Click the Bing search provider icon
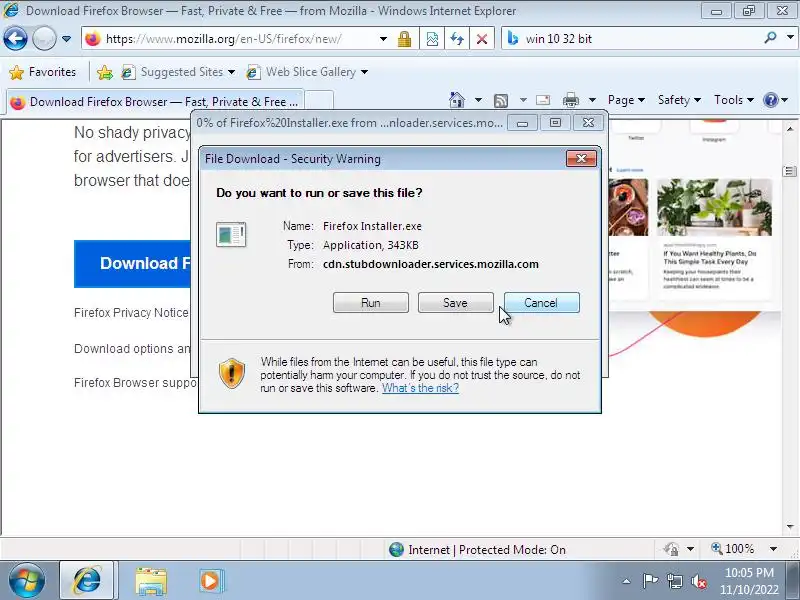 point(513,39)
